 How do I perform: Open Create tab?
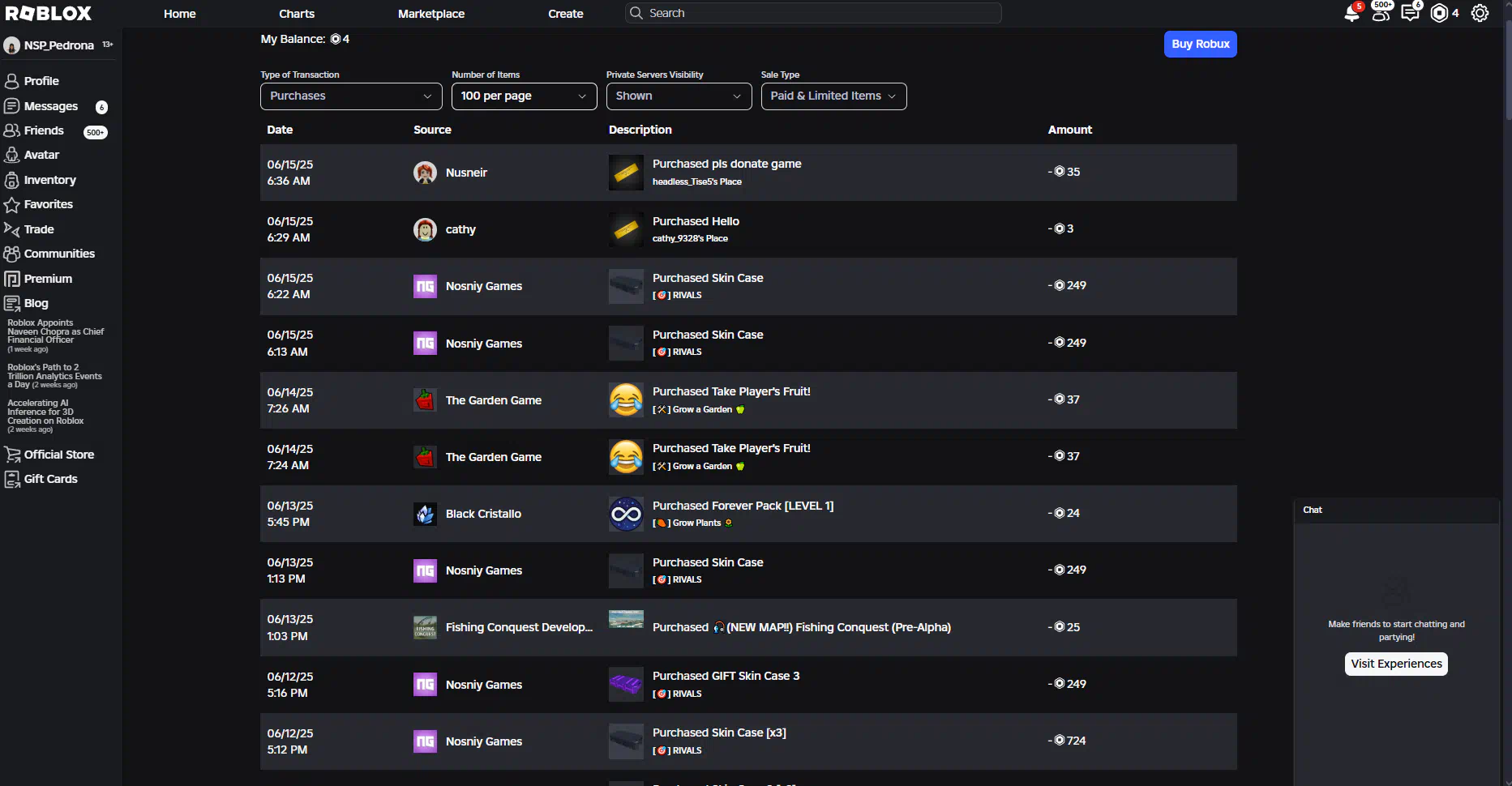click(566, 14)
